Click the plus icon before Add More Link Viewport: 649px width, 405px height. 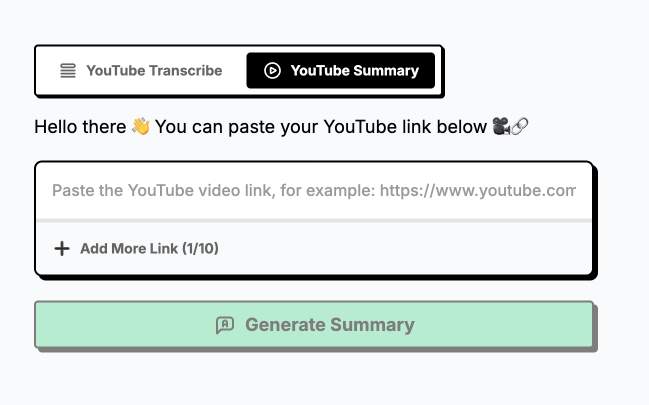tap(62, 248)
